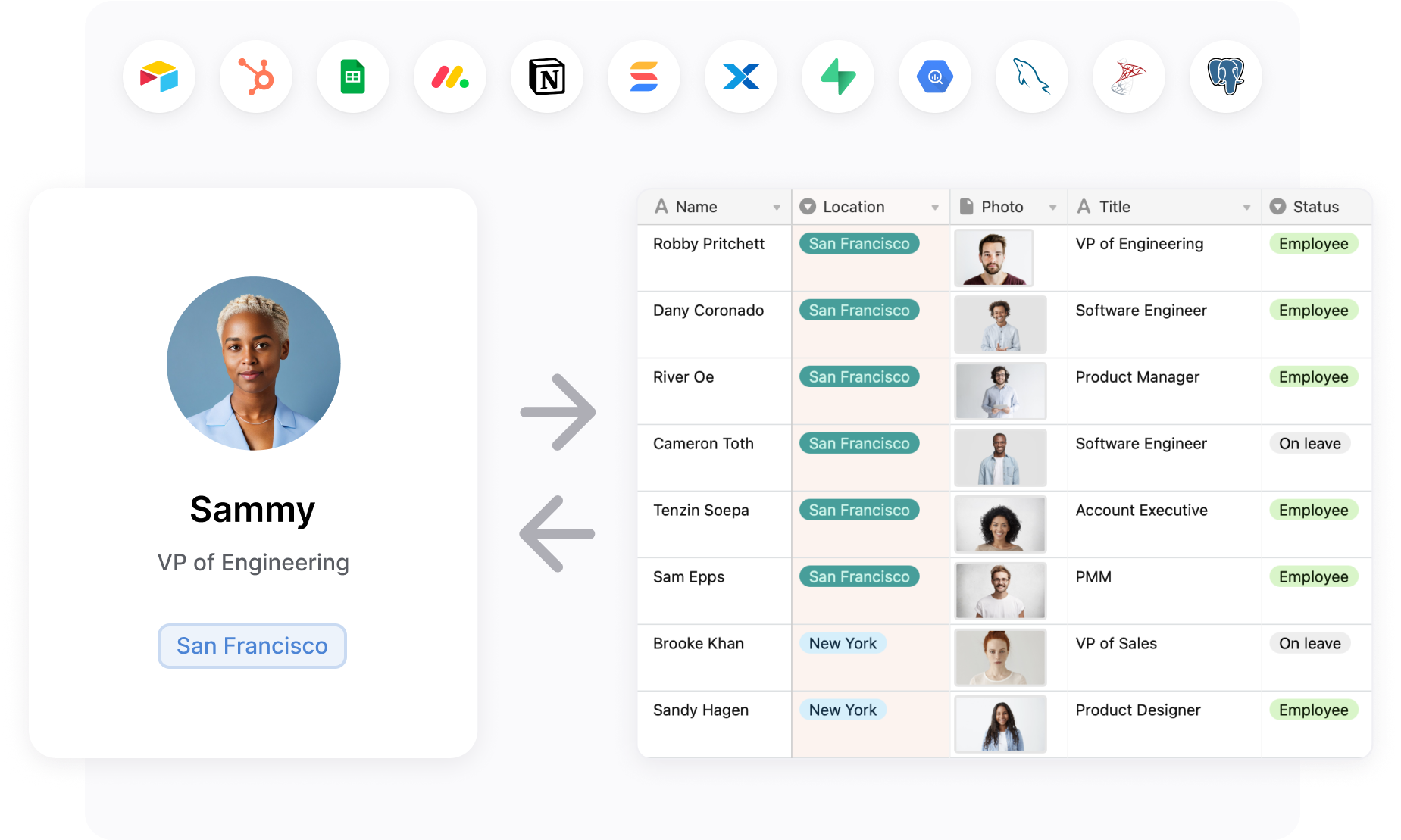The image size is (1401, 840).
Task: Select the SQL Server integration icon
Action: (x=1129, y=77)
